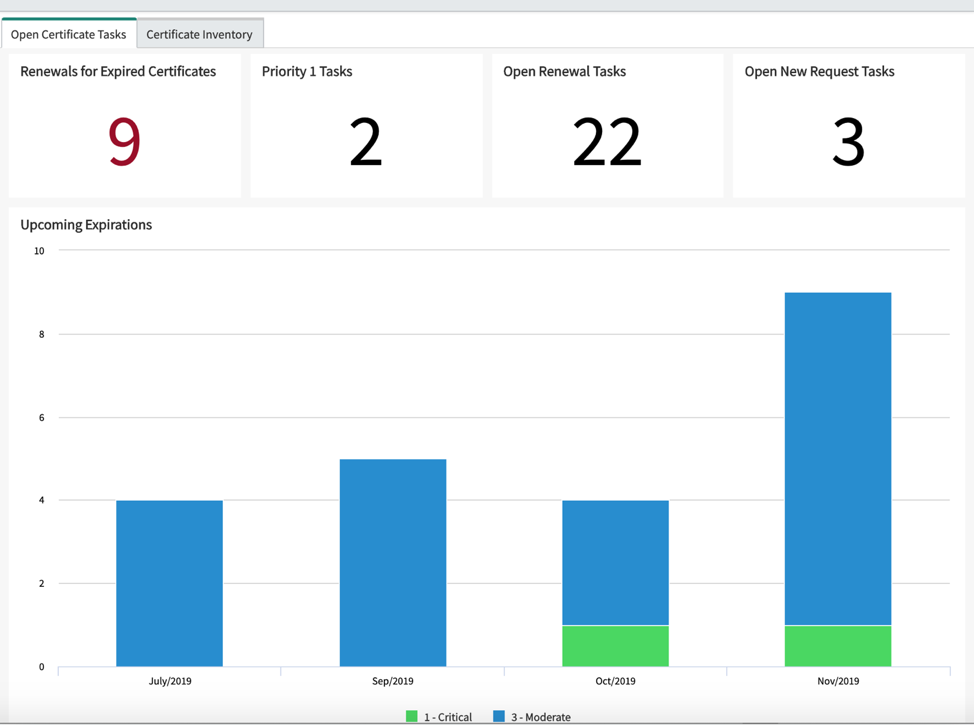The width and height of the screenshot is (974, 725).
Task: Click the Nov/2019 axis label
Action: (838, 681)
